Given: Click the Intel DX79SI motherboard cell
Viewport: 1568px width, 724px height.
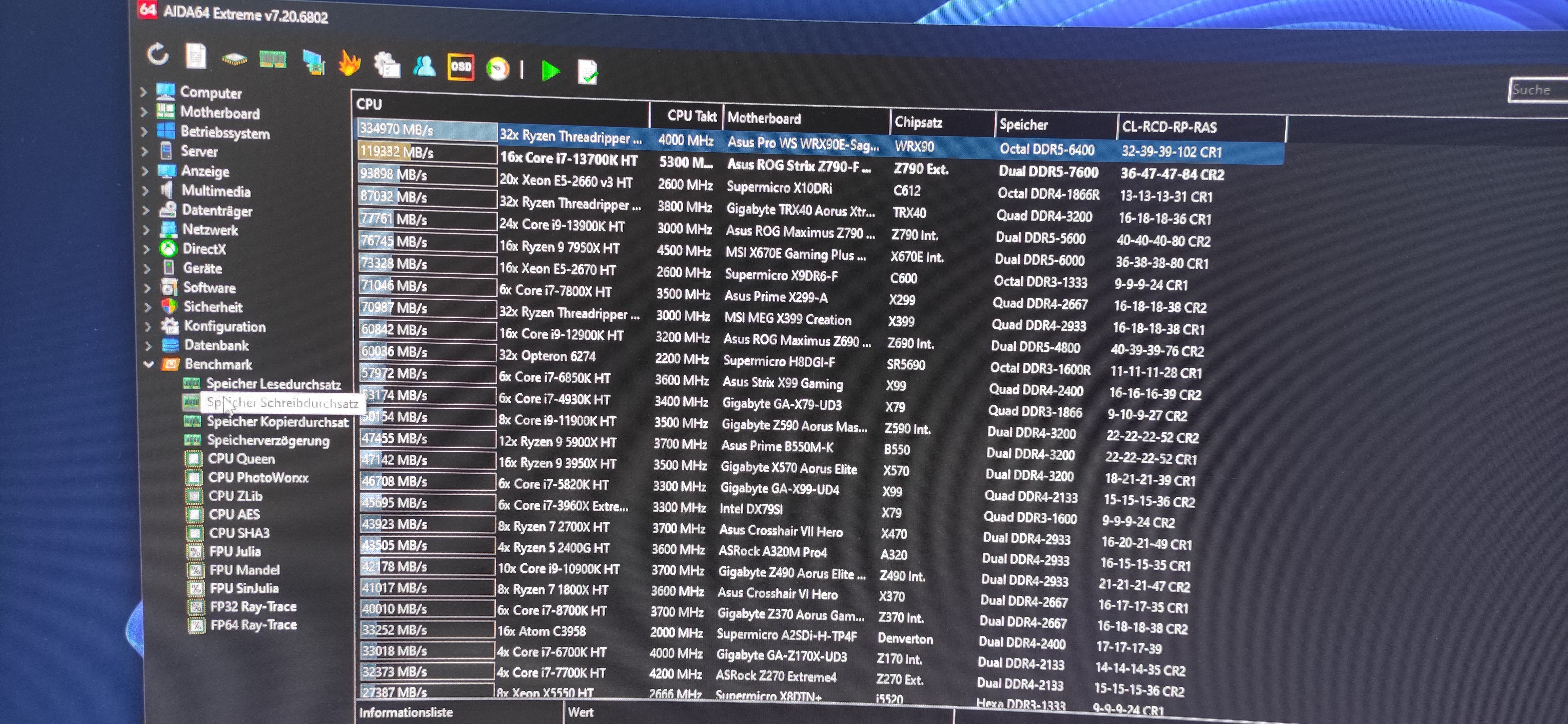Looking at the screenshot, I should 751,509.
